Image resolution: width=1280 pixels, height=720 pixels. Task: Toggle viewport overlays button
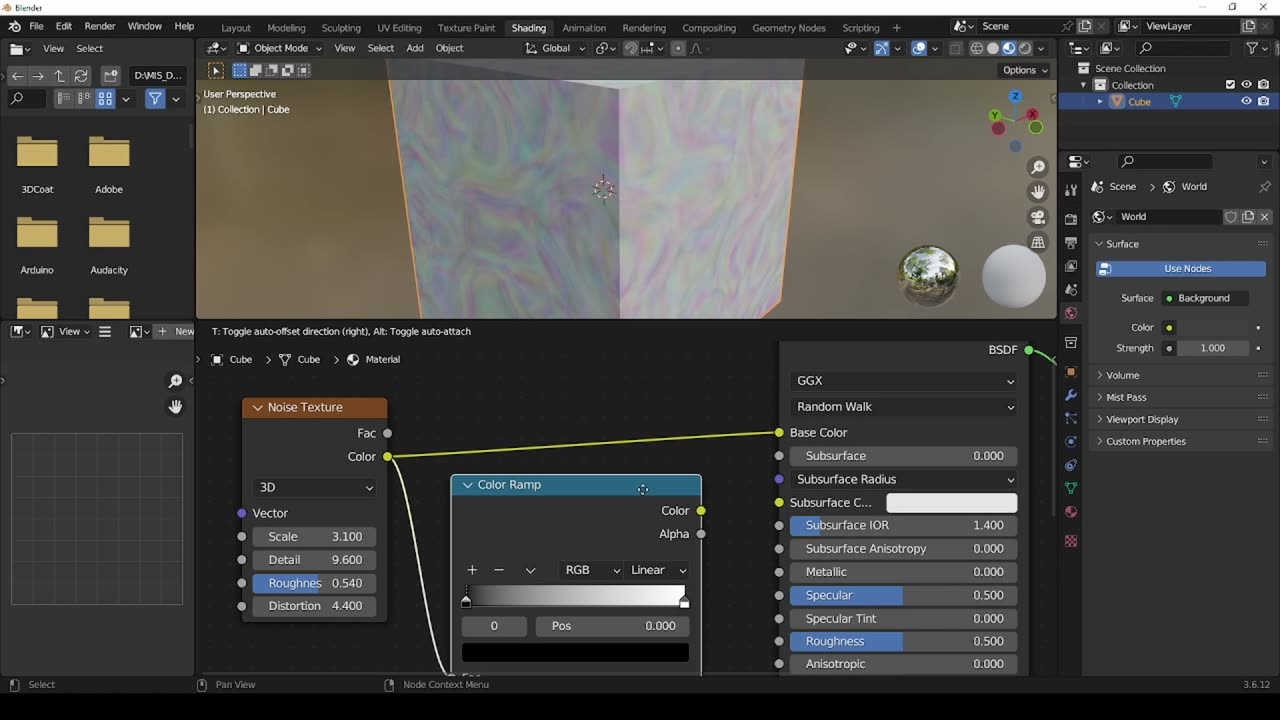coord(919,48)
